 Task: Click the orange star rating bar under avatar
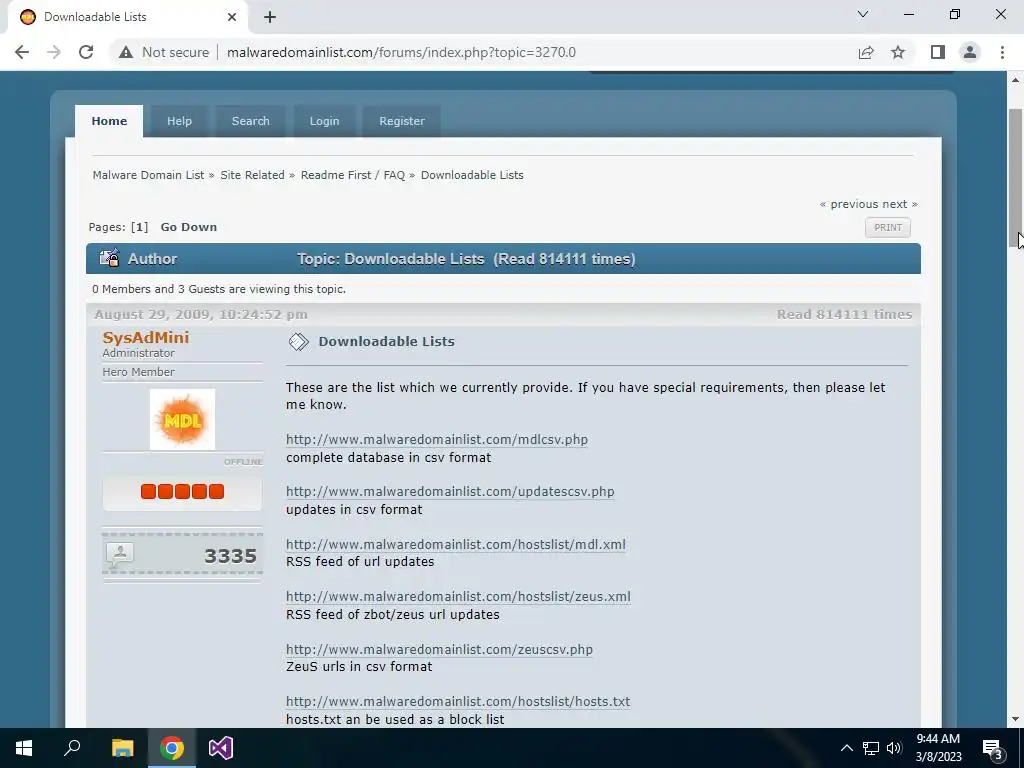tap(182, 492)
